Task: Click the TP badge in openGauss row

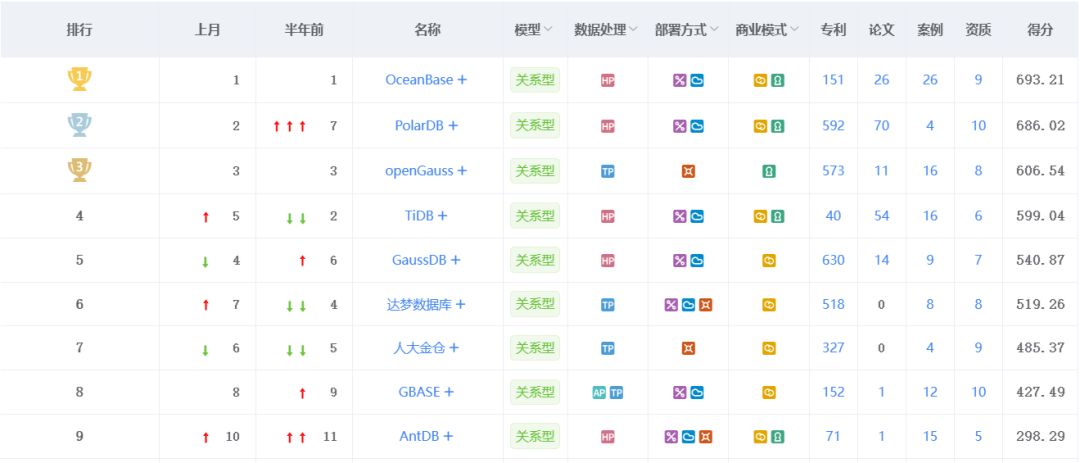Action: pyautogui.click(x=608, y=172)
